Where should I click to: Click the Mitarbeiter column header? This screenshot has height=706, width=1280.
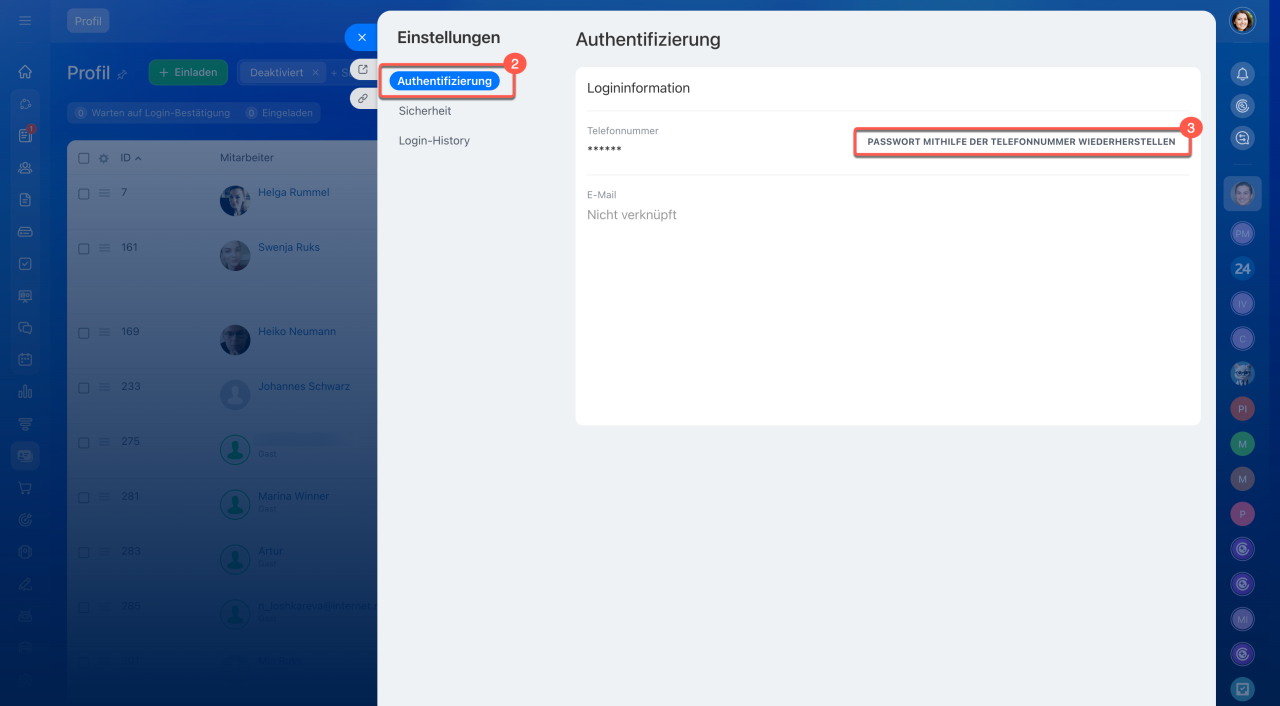pyautogui.click(x=247, y=158)
